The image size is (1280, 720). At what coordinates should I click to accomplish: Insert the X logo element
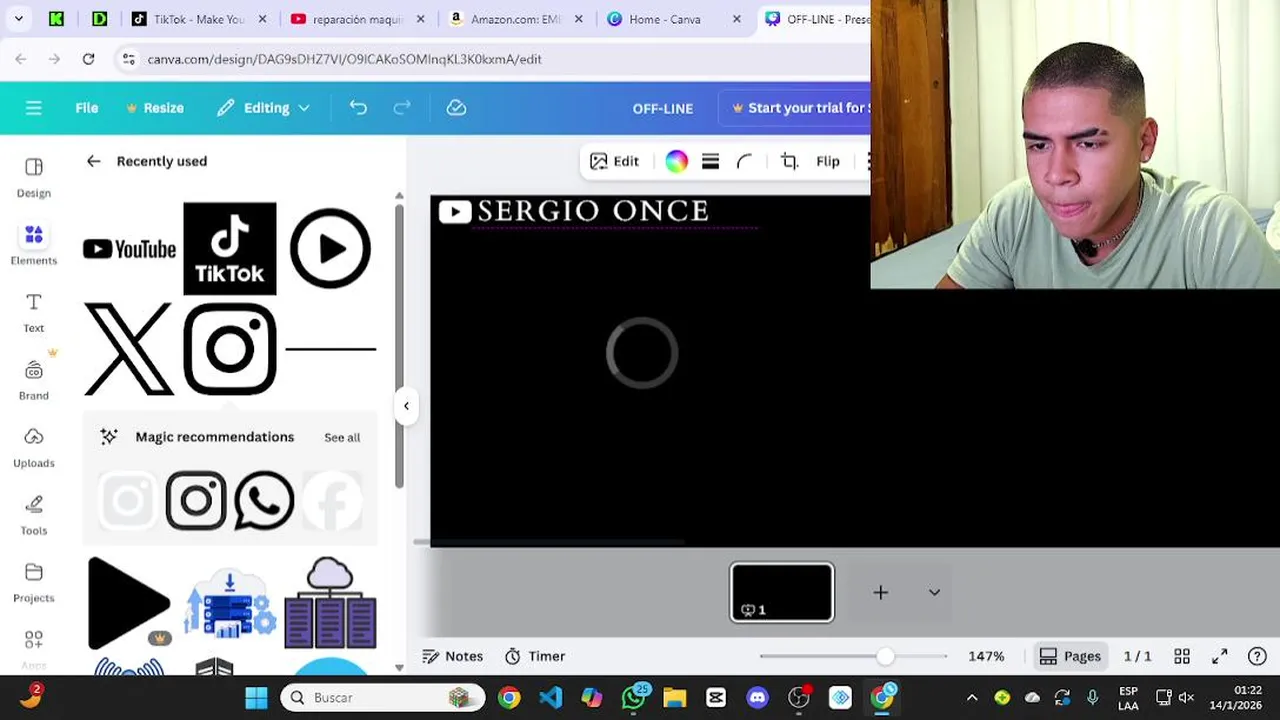point(129,349)
